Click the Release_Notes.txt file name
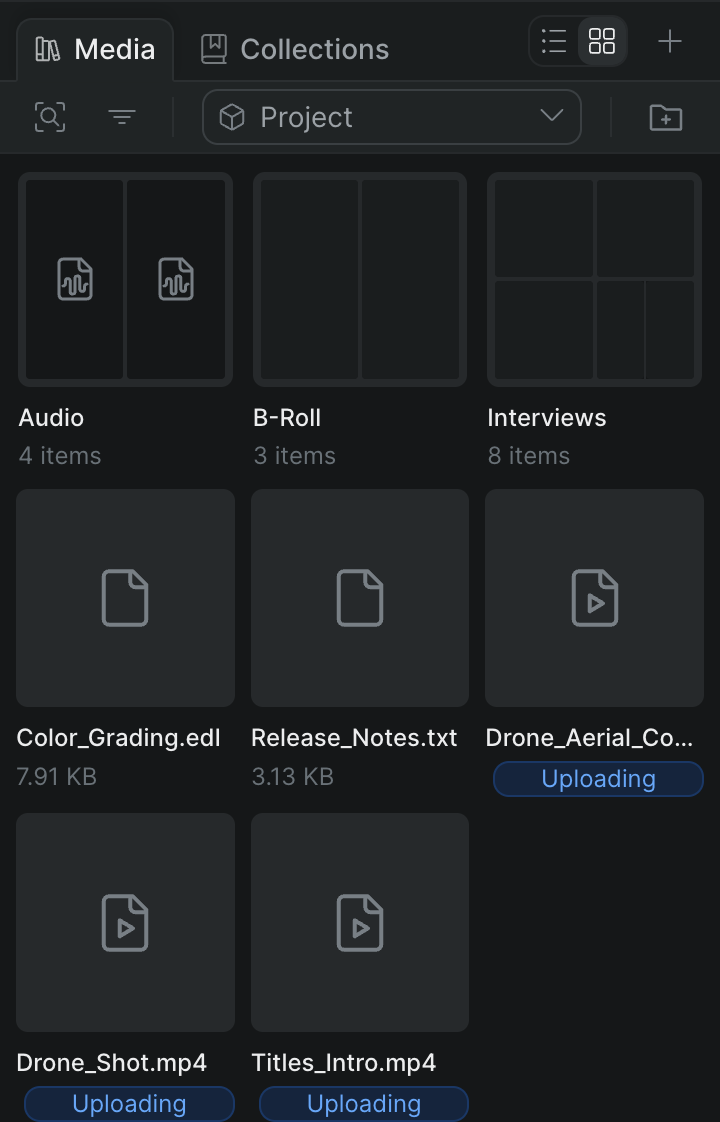This screenshot has width=720, height=1122. 354,738
